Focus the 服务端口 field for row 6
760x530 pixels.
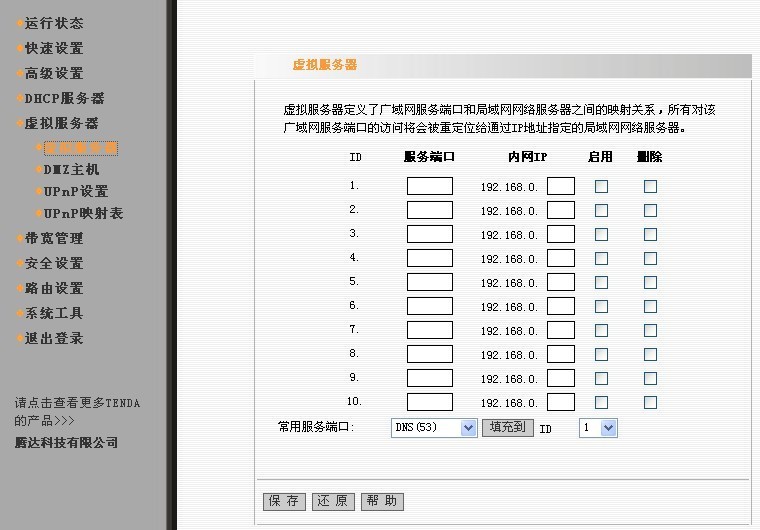click(430, 306)
